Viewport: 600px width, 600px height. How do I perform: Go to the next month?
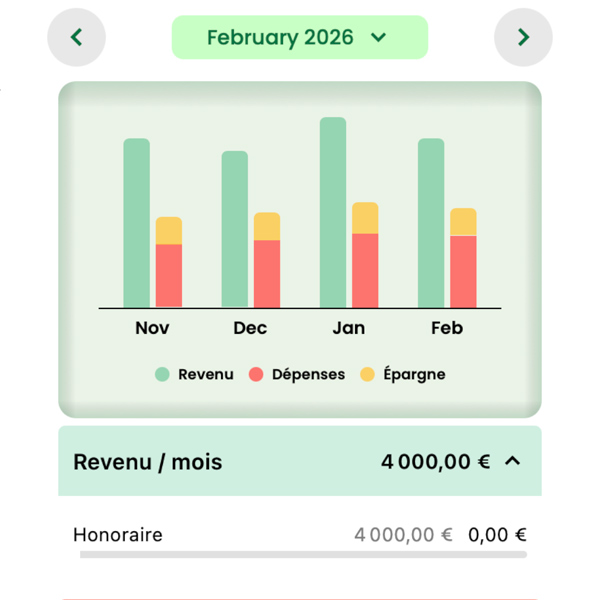tap(523, 38)
